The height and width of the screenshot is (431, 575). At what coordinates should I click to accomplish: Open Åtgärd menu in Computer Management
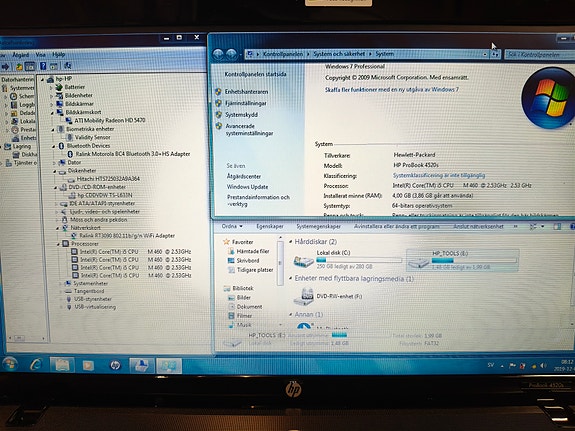[21, 55]
